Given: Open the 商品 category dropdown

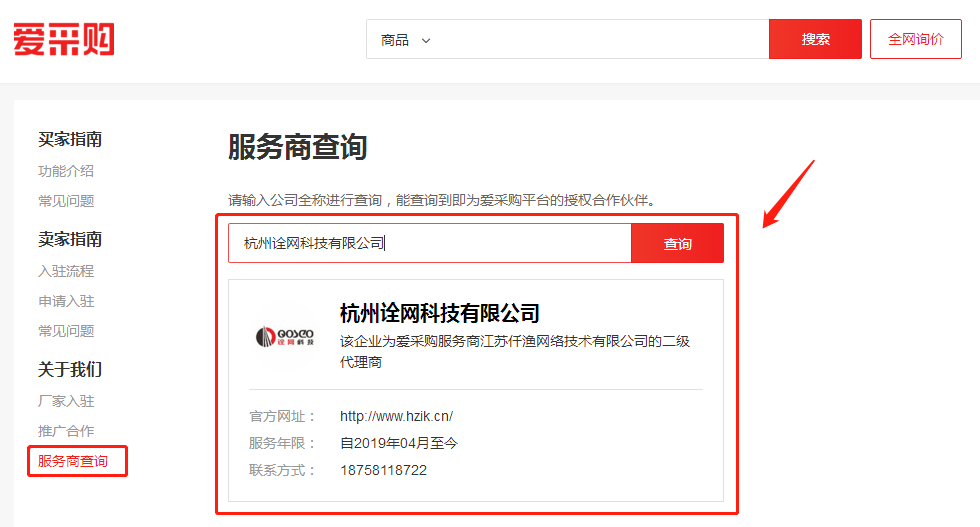Looking at the screenshot, I should pyautogui.click(x=406, y=40).
